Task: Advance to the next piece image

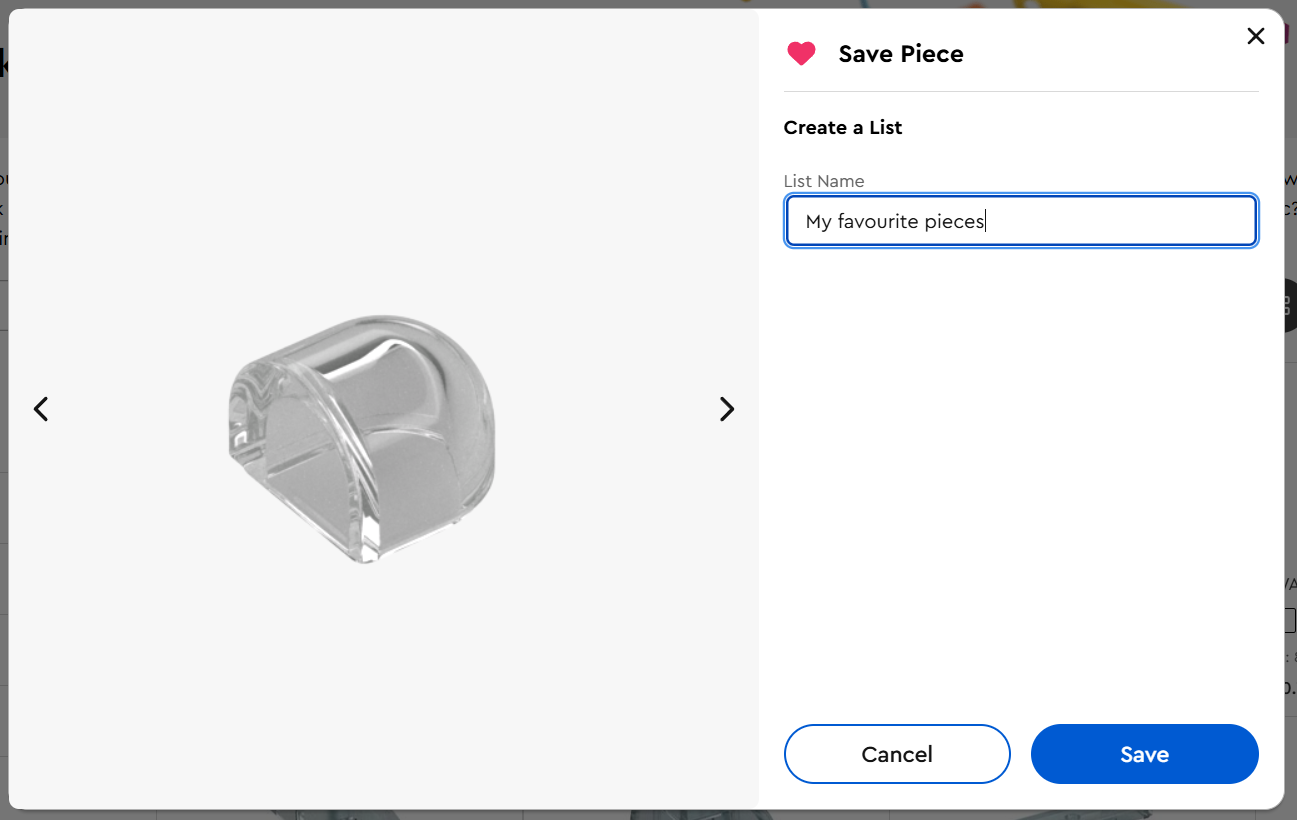Action: [x=727, y=409]
